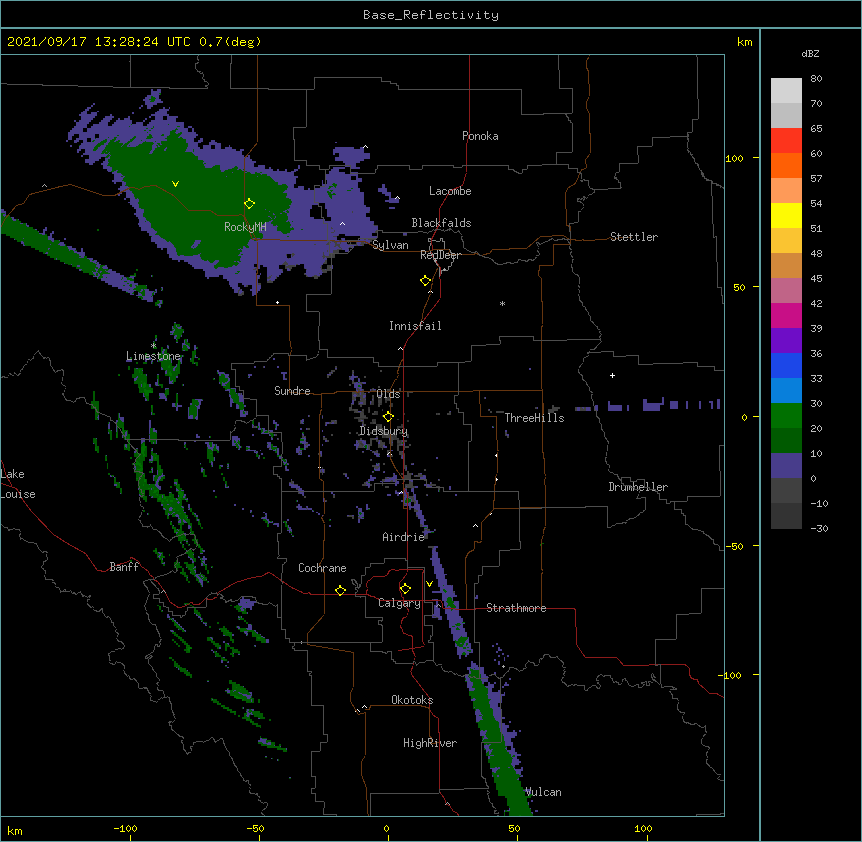Click the slate purple 10 dBZ legend swatch
Screen dimensions: 862x842
786,466
